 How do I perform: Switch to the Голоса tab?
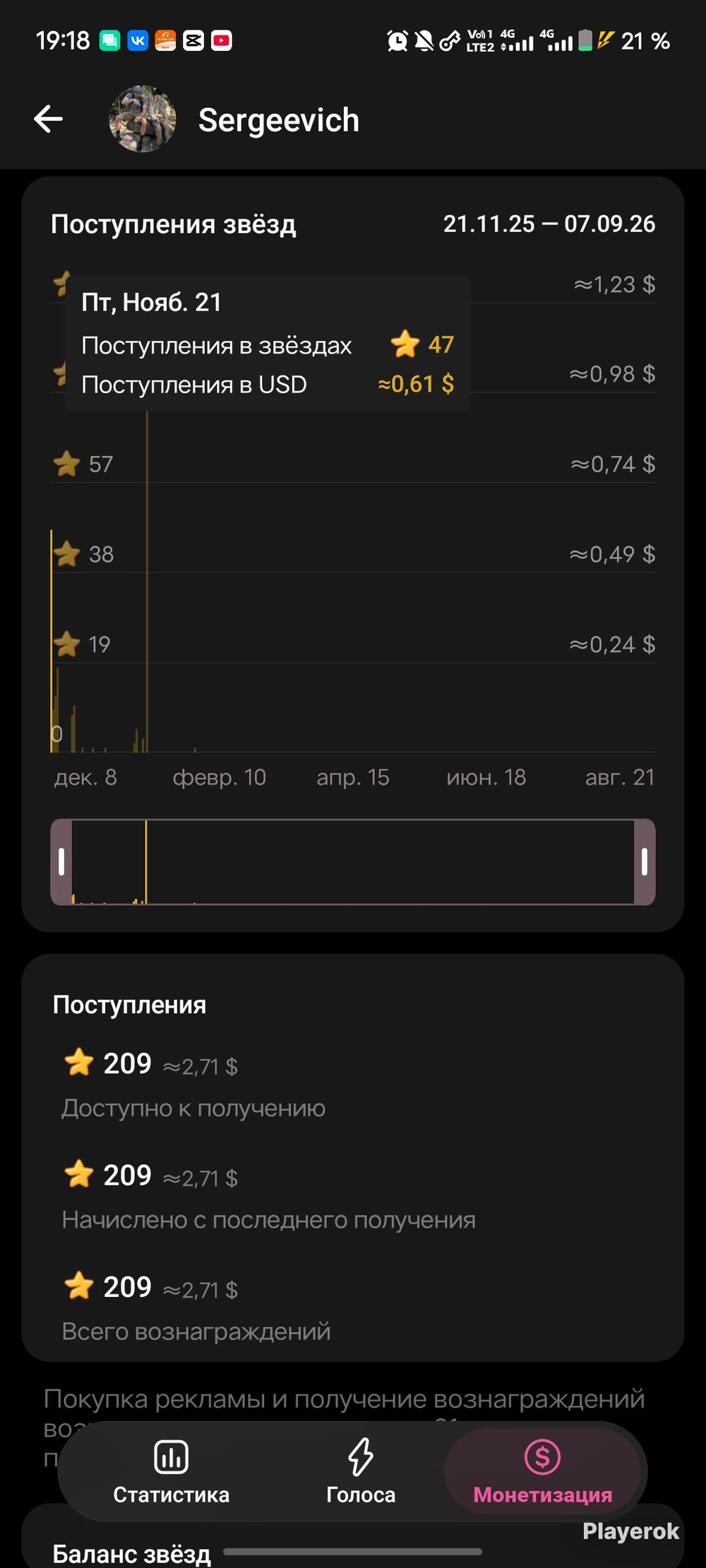(x=361, y=1471)
